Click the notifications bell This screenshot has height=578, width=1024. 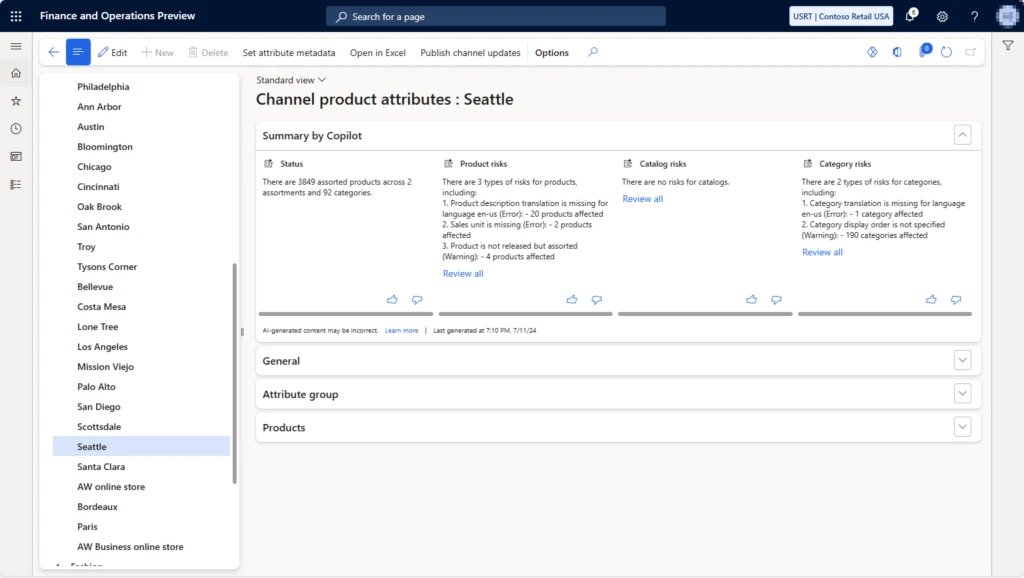pos(908,16)
